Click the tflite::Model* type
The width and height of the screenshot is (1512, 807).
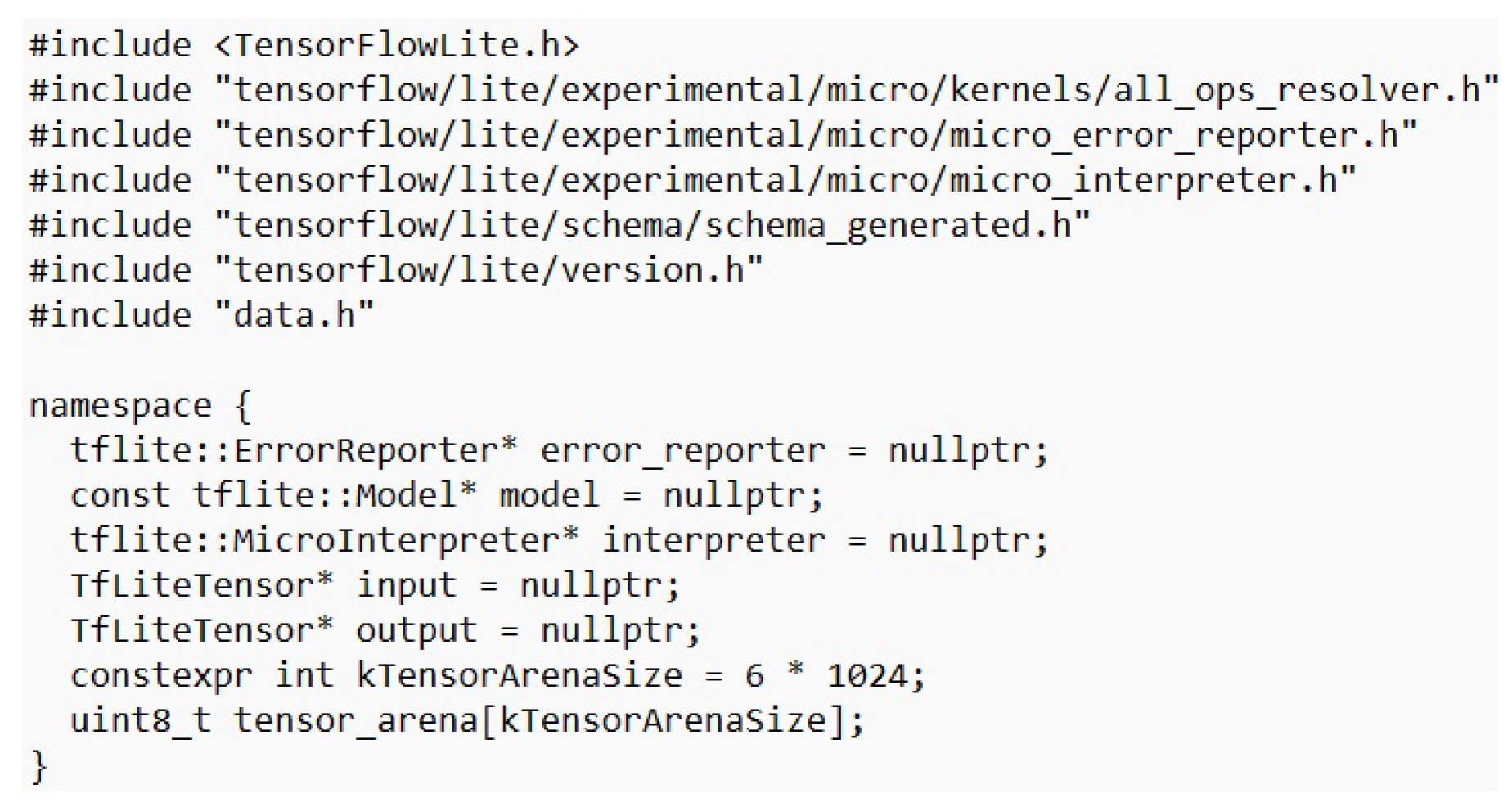[334, 495]
